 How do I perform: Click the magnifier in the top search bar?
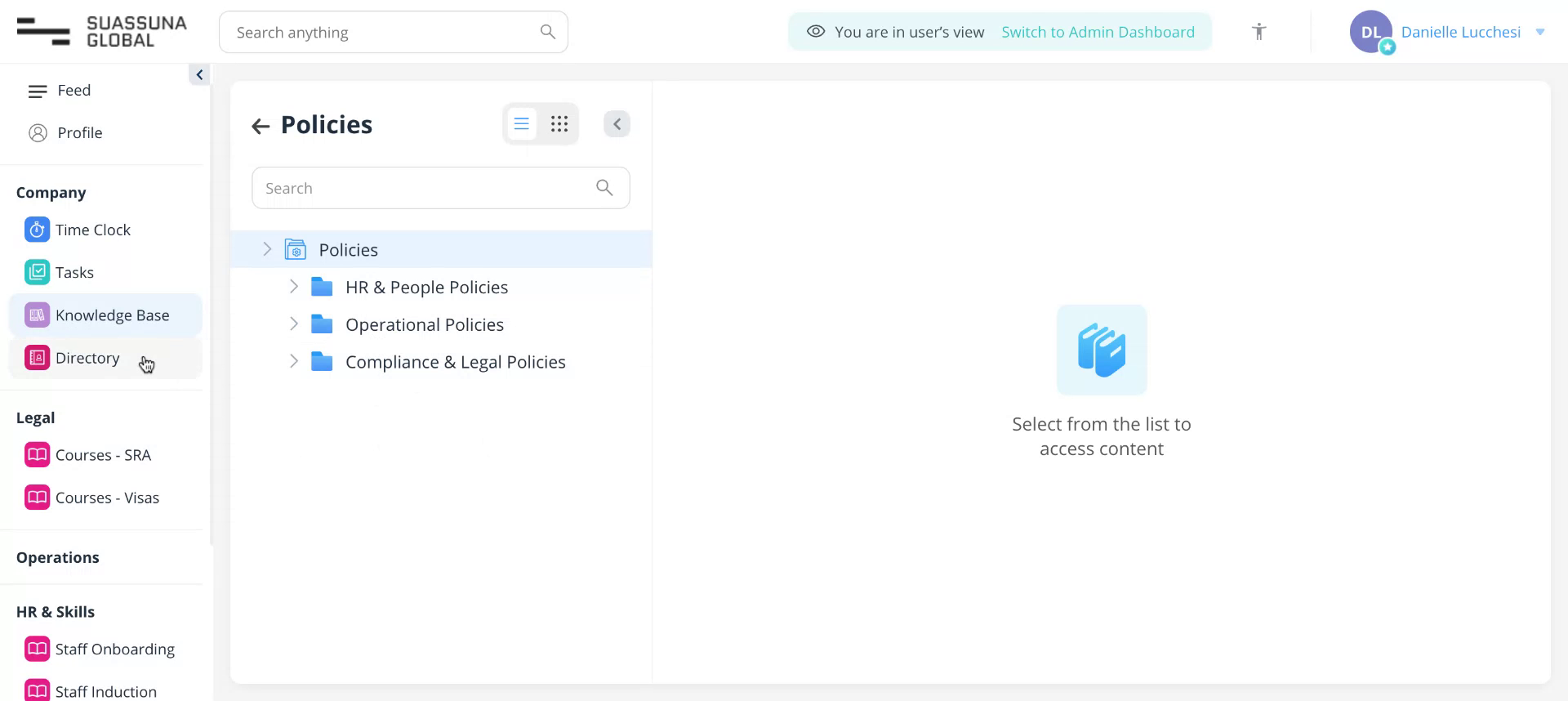click(548, 32)
